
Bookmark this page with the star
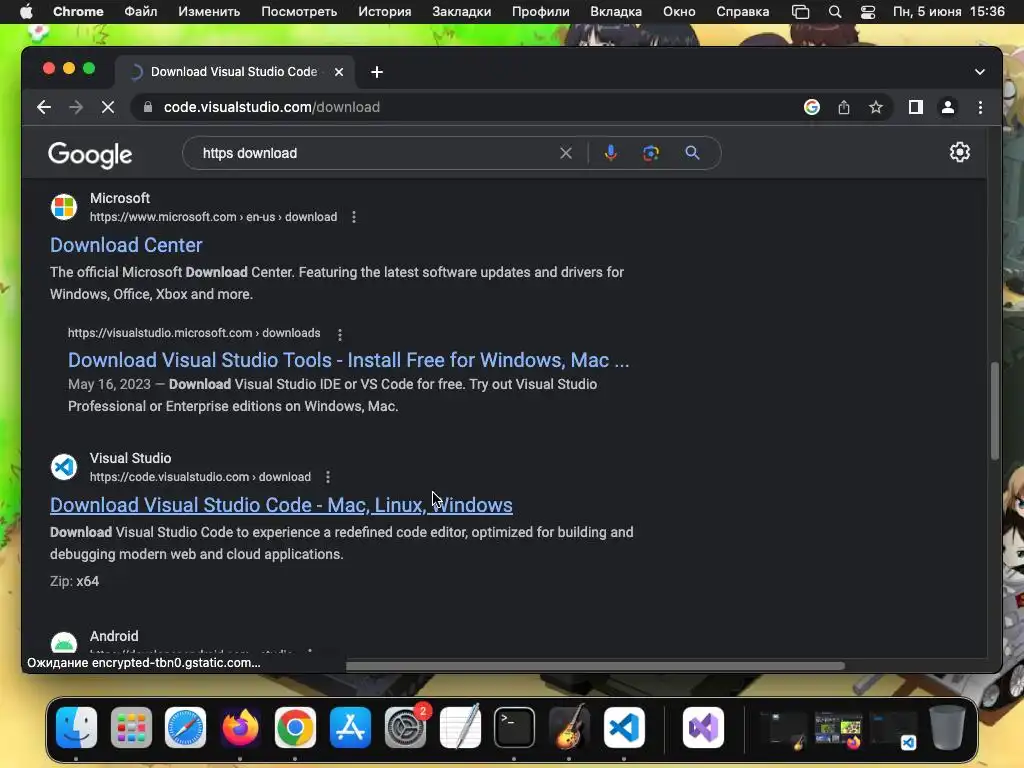(876, 107)
